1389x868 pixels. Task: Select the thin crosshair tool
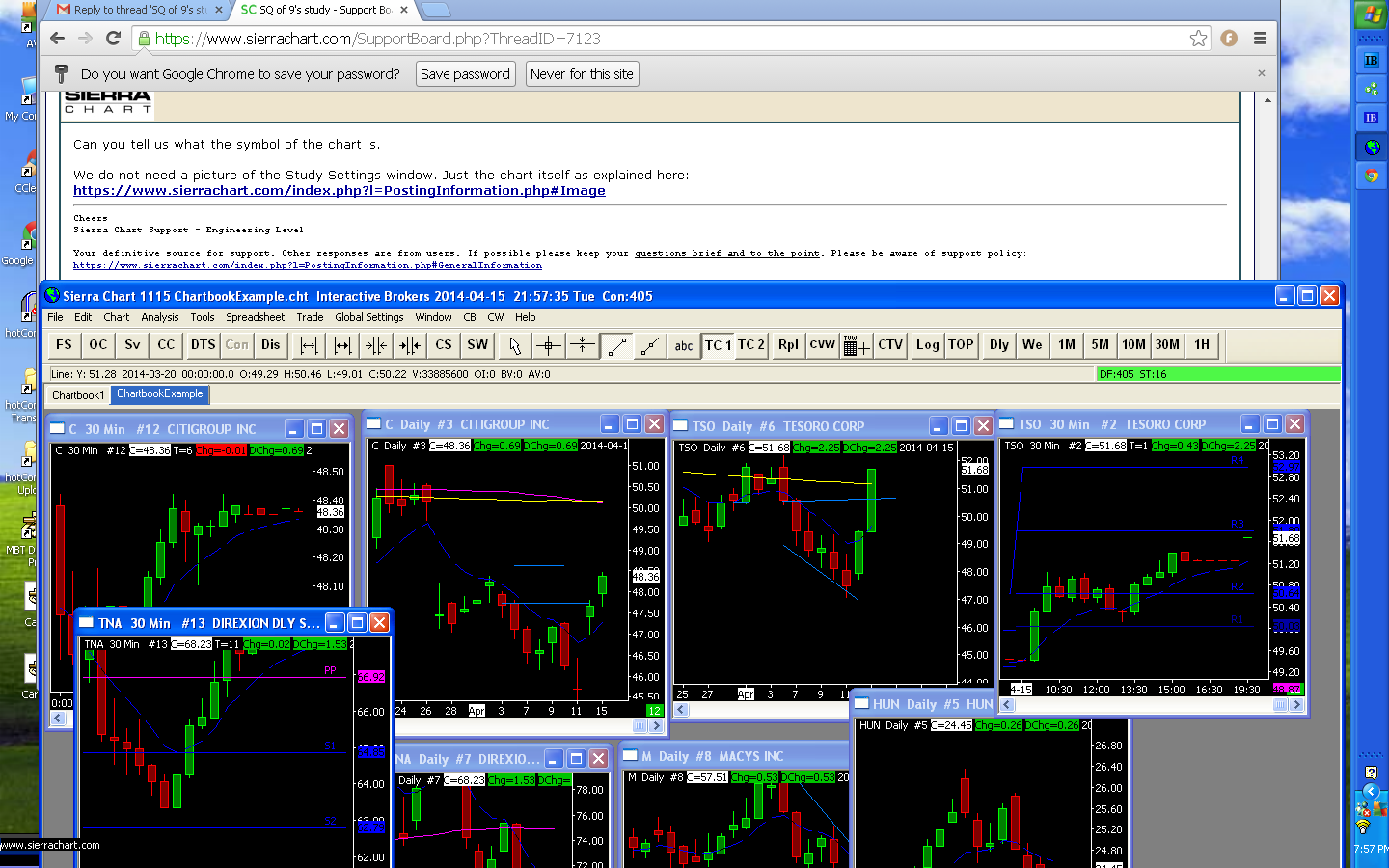pyautogui.click(x=583, y=345)
